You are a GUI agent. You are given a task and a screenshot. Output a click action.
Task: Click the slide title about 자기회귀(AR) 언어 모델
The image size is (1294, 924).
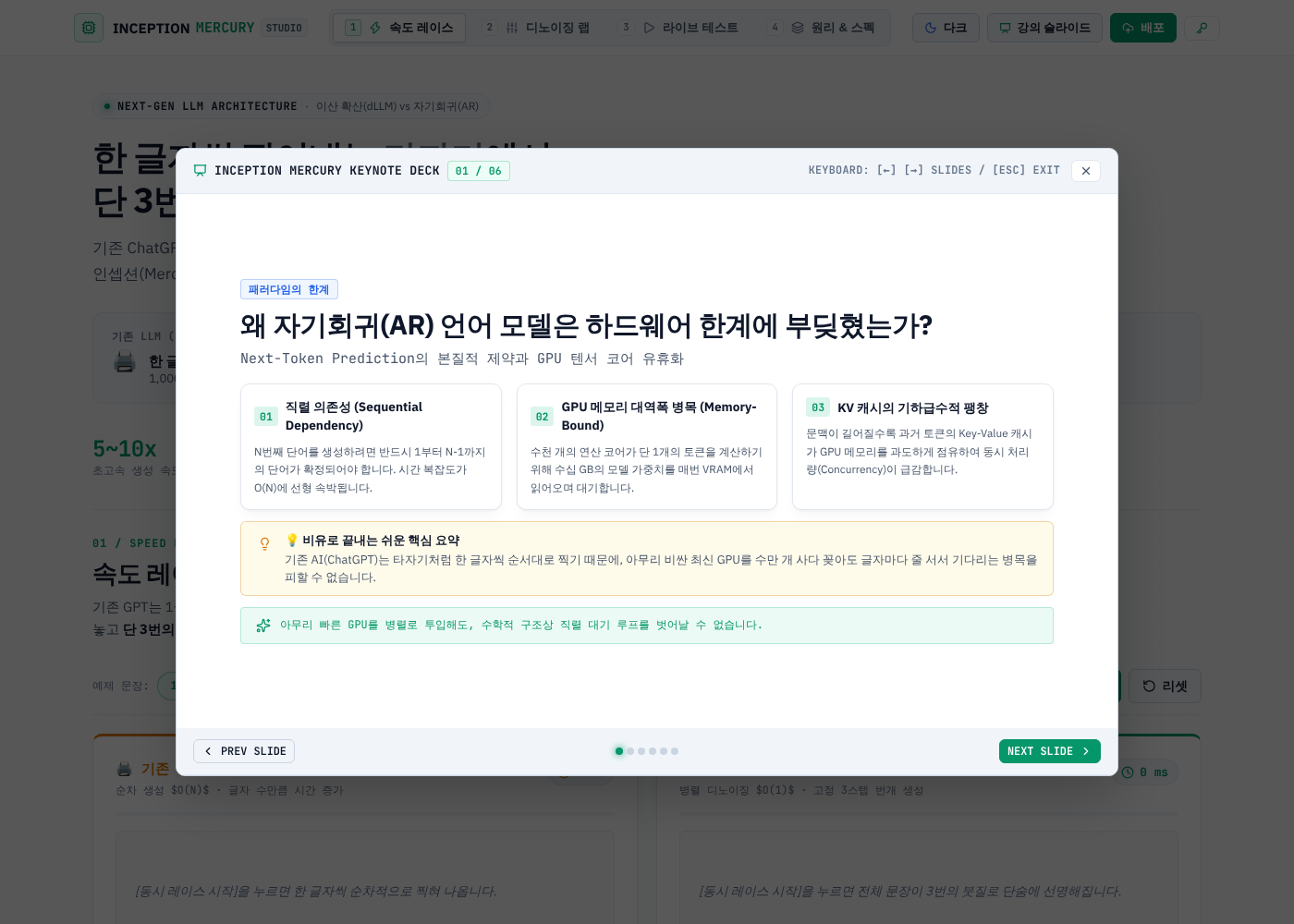(586, 326)
